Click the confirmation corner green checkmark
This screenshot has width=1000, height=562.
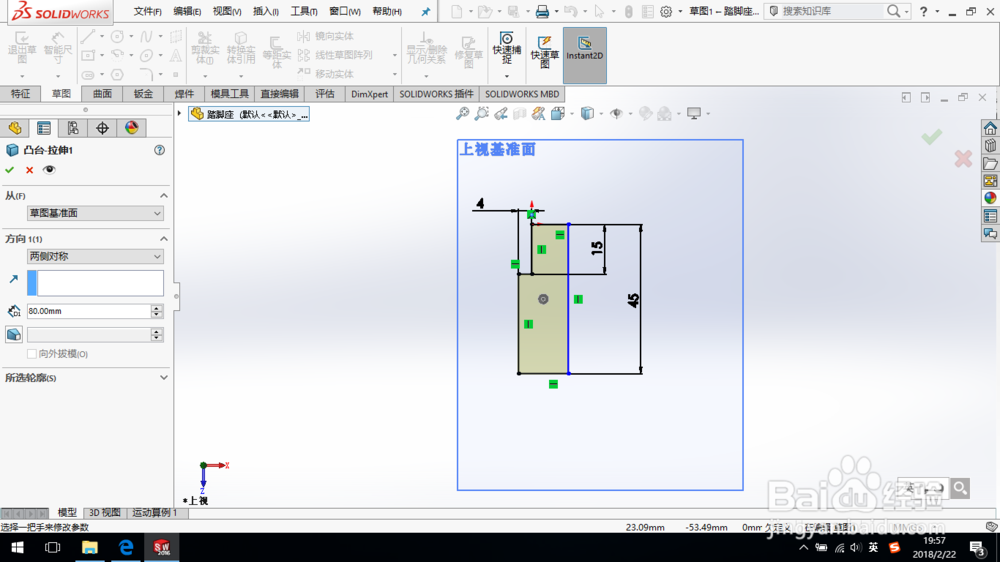pos(932,137)
